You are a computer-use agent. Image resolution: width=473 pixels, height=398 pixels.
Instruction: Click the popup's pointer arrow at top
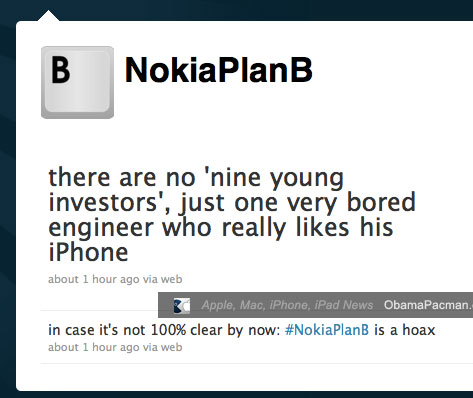pyautogui.click(x=48, y=16)
